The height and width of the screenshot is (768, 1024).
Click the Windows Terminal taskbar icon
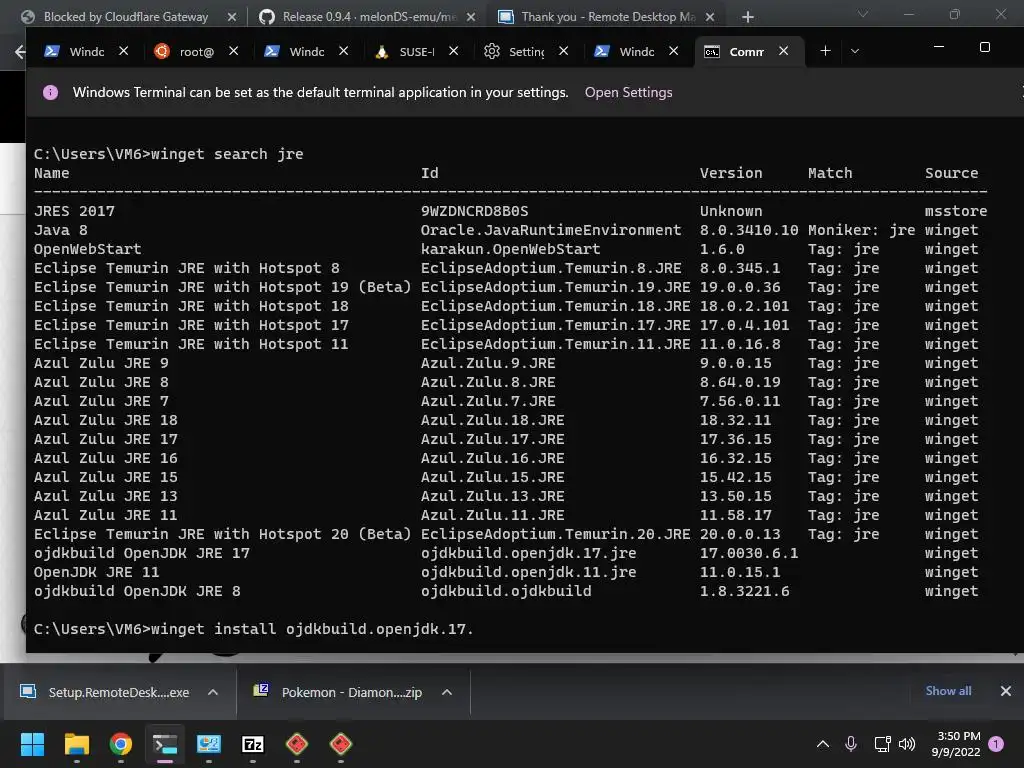click(165, 744)
